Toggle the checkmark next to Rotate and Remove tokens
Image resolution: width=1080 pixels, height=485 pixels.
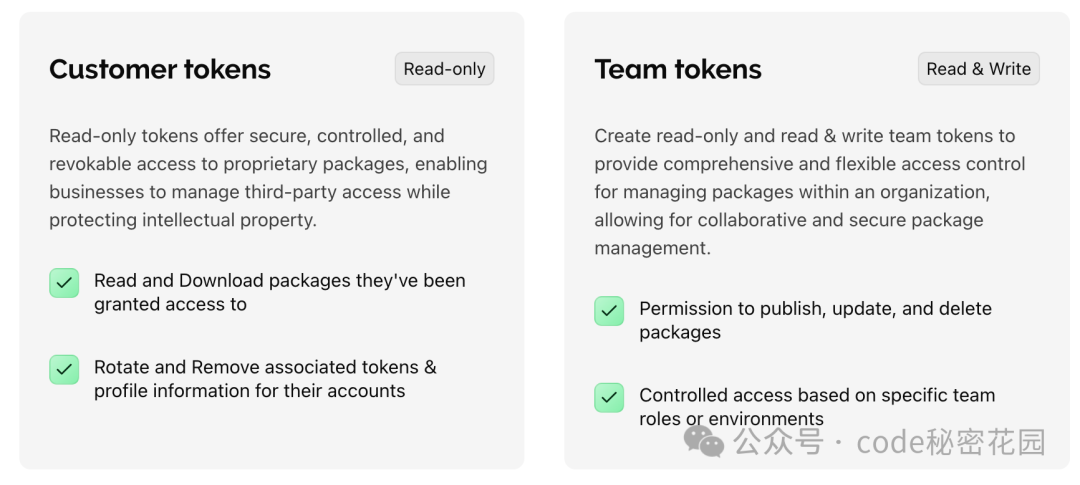click(64, 369)
